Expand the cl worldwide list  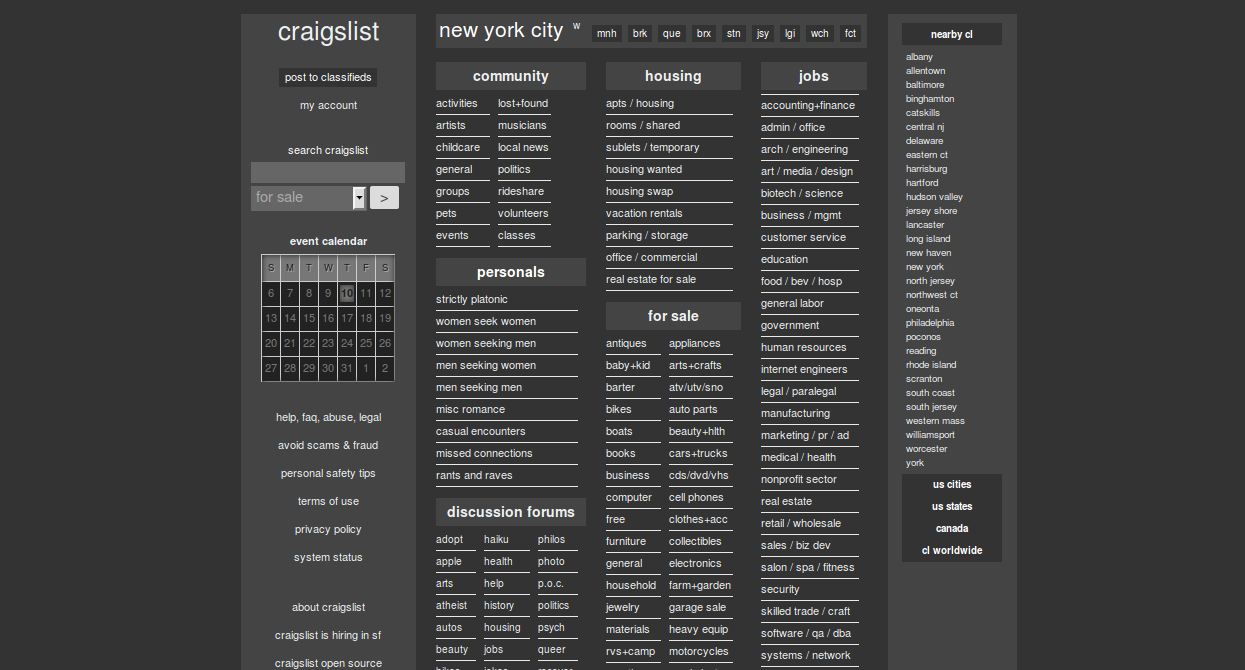[952, 550]
